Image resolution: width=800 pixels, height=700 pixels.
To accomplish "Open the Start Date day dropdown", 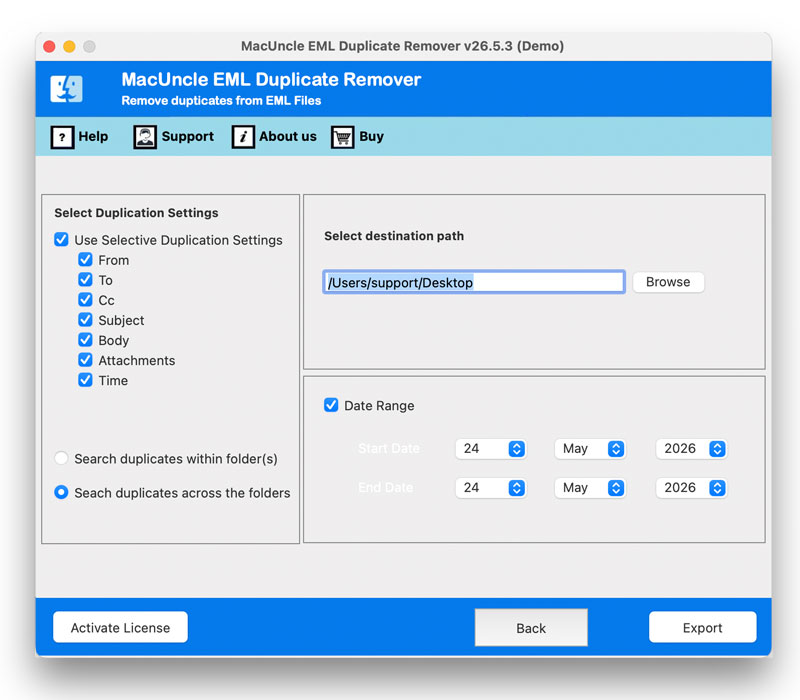I will coord(491,448).
